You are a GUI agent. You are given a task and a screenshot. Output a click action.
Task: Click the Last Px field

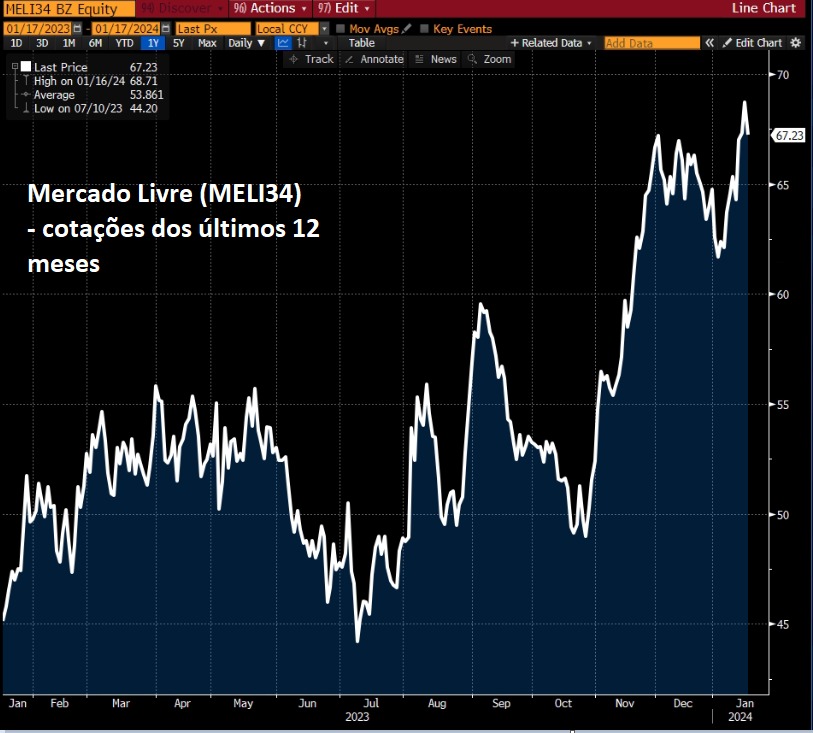(x=213, y=29)
